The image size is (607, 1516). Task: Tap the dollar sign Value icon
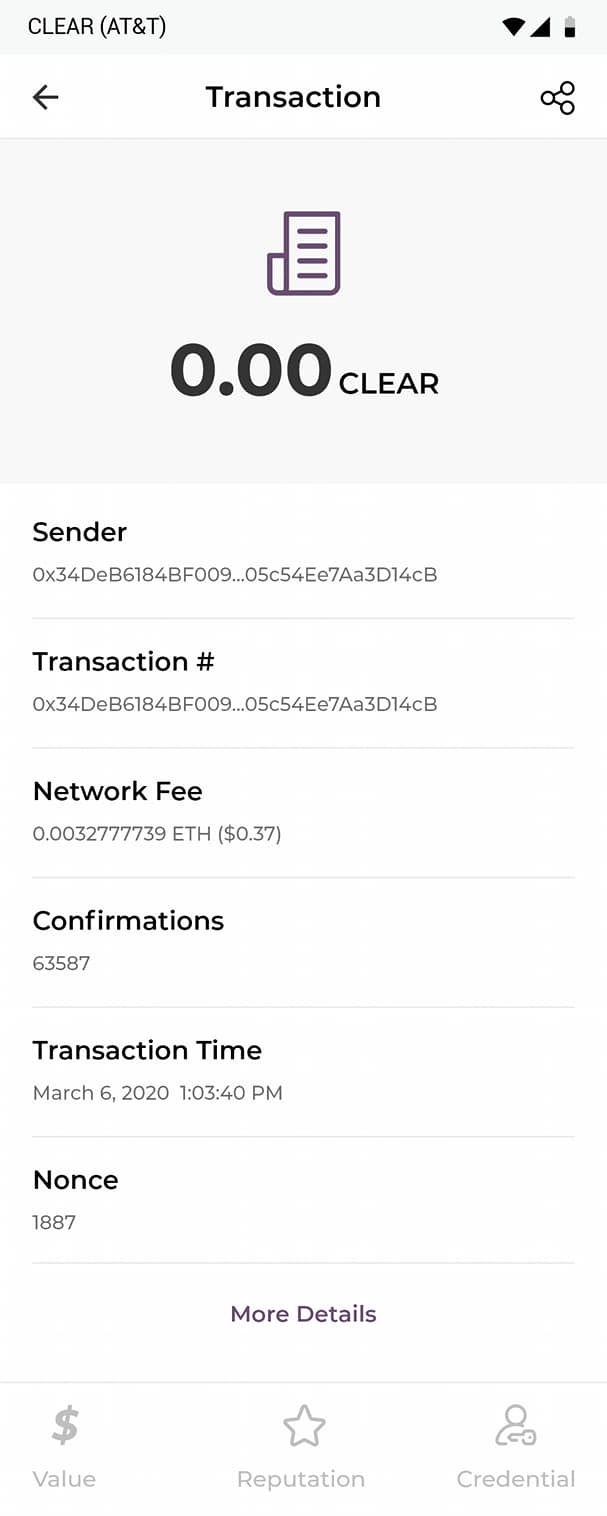pyautogui.click(x=65, y=1425)
